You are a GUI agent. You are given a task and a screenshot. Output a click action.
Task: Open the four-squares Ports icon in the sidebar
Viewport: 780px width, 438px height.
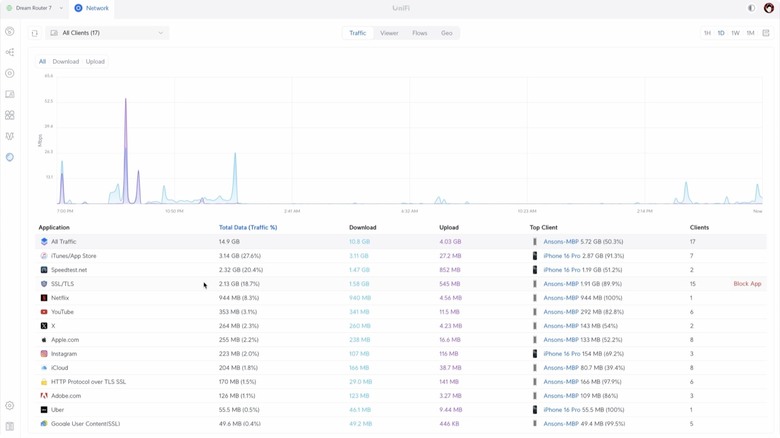(9, 115)
